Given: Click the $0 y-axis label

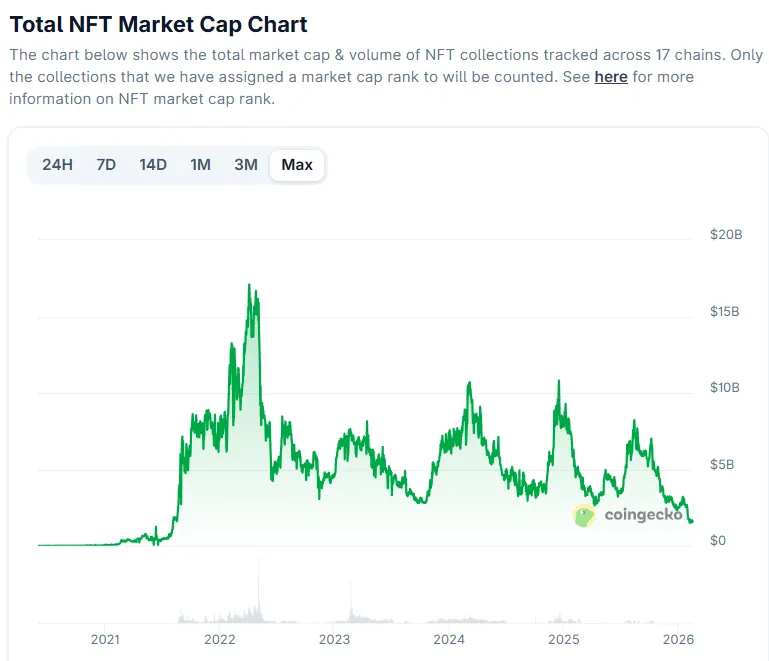Looking at the screenshot, I should 718,541.
